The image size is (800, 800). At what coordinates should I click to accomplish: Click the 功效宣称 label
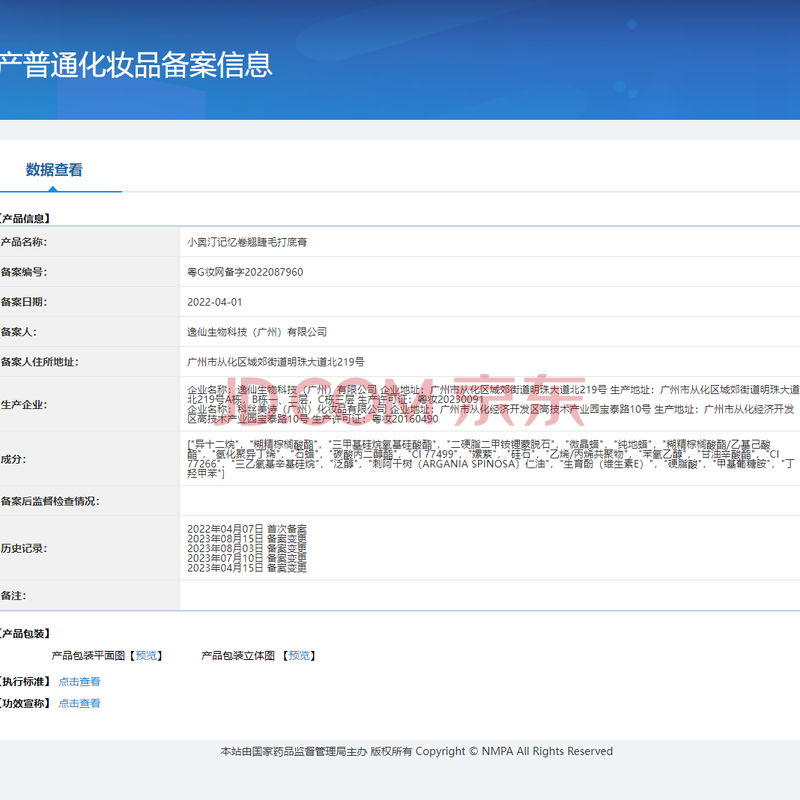pyautogui.click(x=26, y=704)
